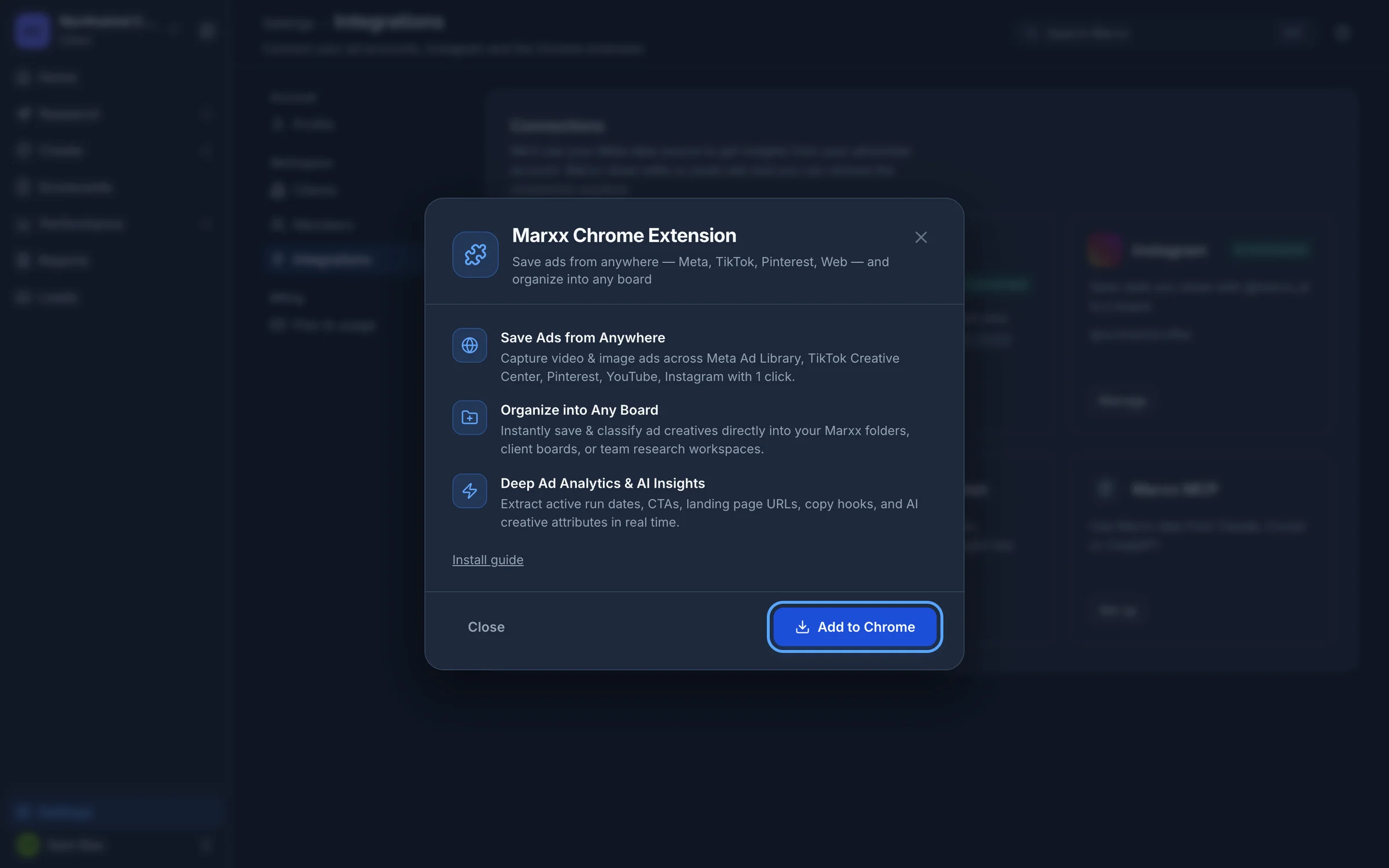Click the Close text button in dialog footer
This screenshot has height=868, width=1389.
click(x=486, y=627)
